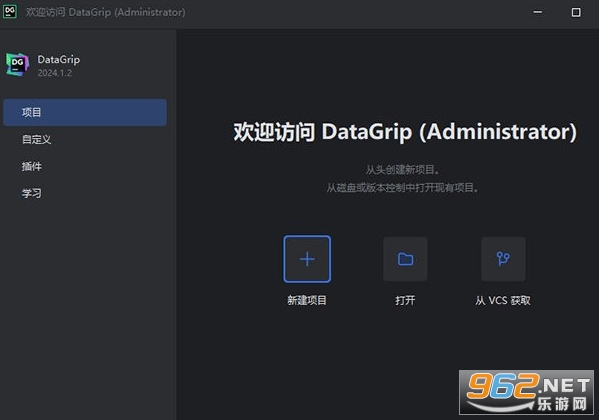Viewport: 599px width, 420px height.
Task: Click the Get from VCS branch icon
Action: pyautogui.click(x=503, y=259)
